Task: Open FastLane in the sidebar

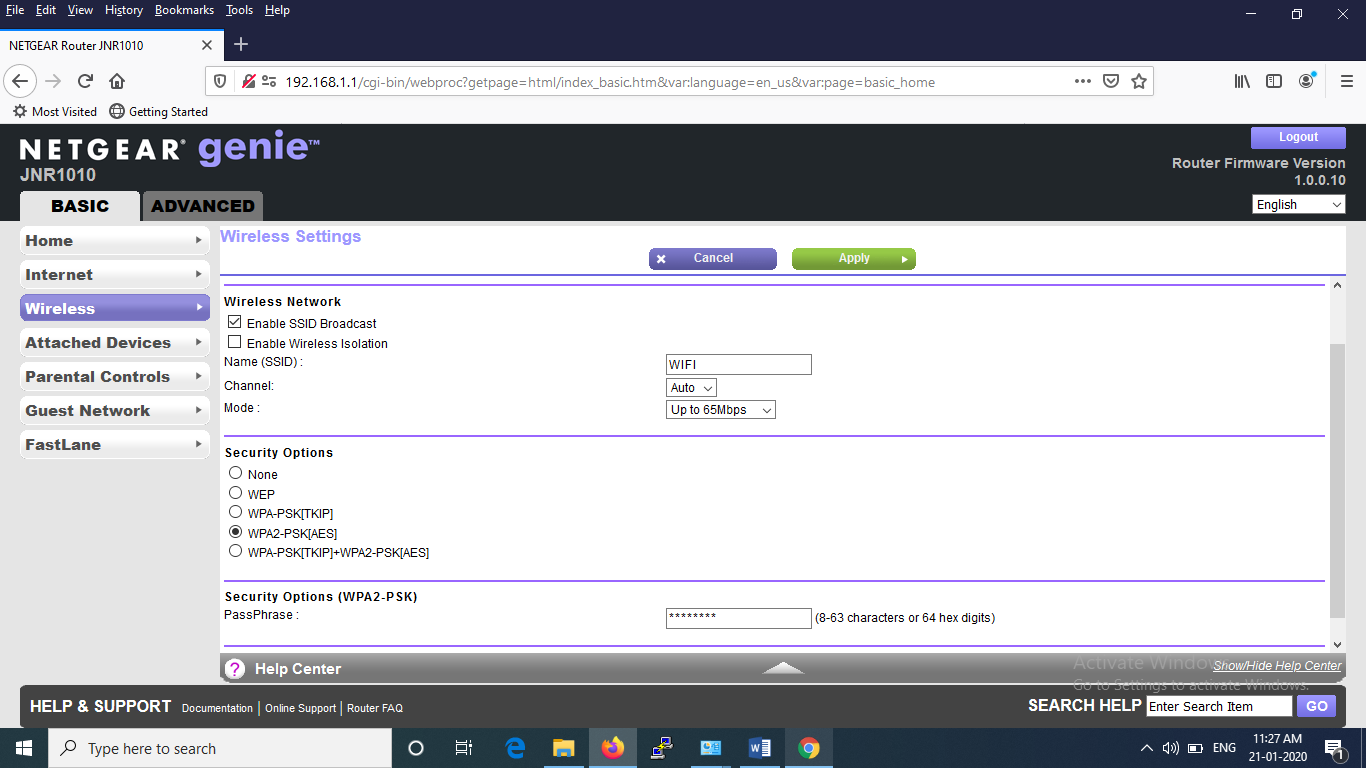Action: coord(115,444)
